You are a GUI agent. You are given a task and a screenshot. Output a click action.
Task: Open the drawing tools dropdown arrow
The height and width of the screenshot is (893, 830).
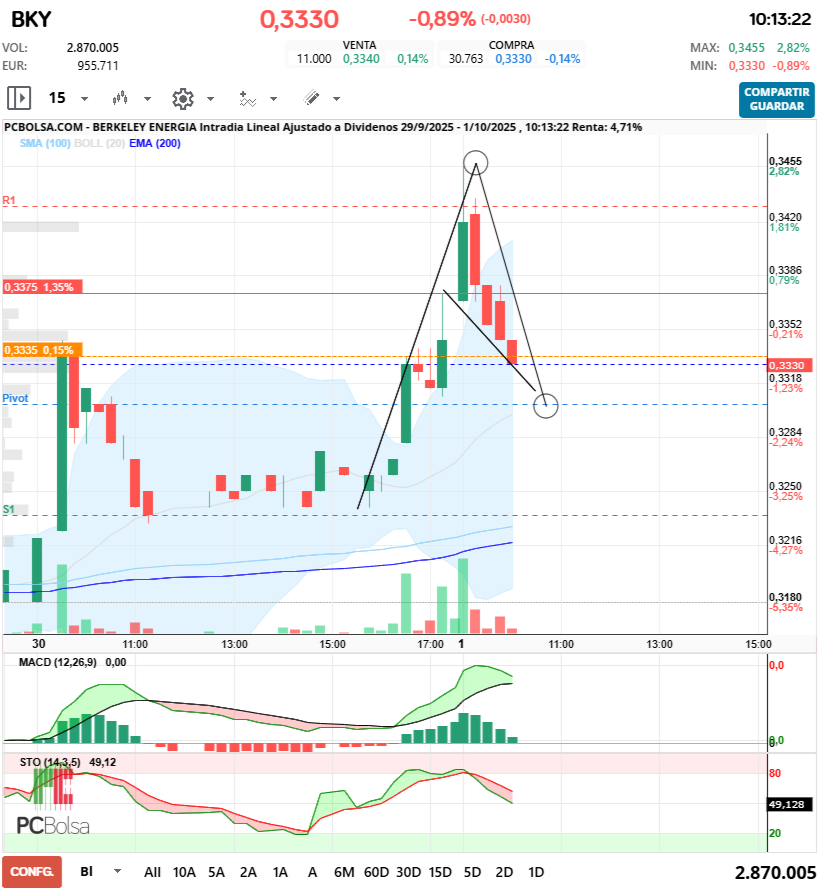pyautogui.click(x=336, y=99)
